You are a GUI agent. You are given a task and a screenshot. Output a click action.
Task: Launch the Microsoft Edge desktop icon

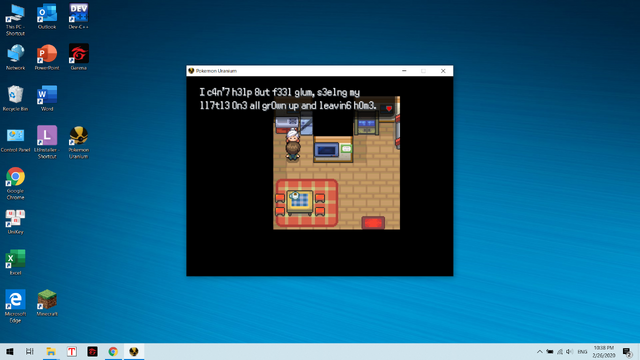tap(15, 306)
